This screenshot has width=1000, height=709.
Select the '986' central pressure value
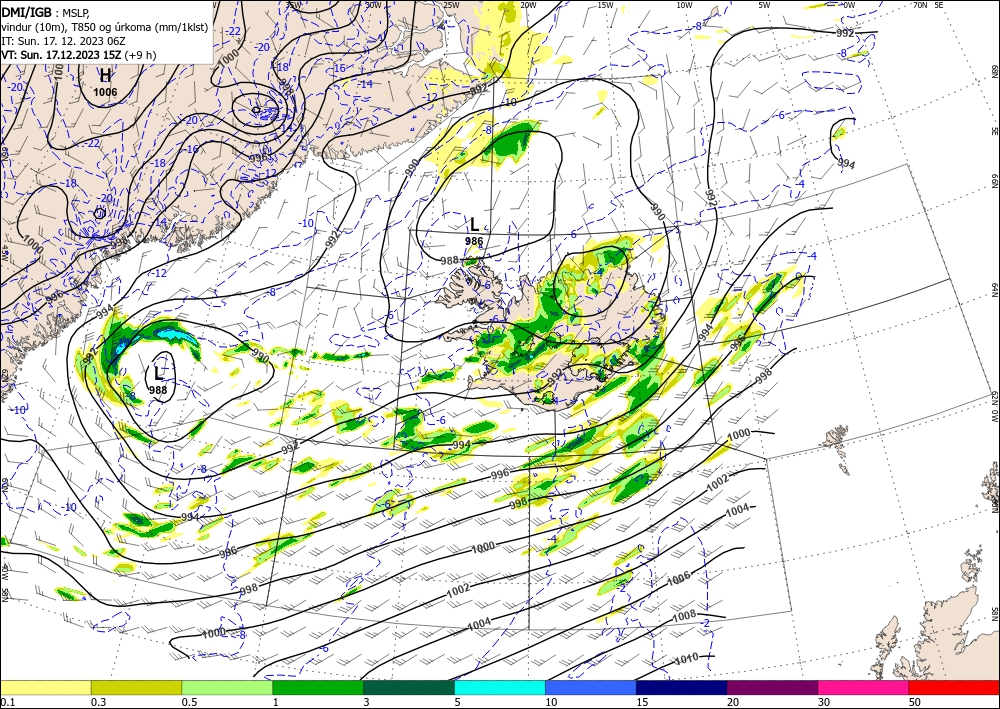pos(474,242)
